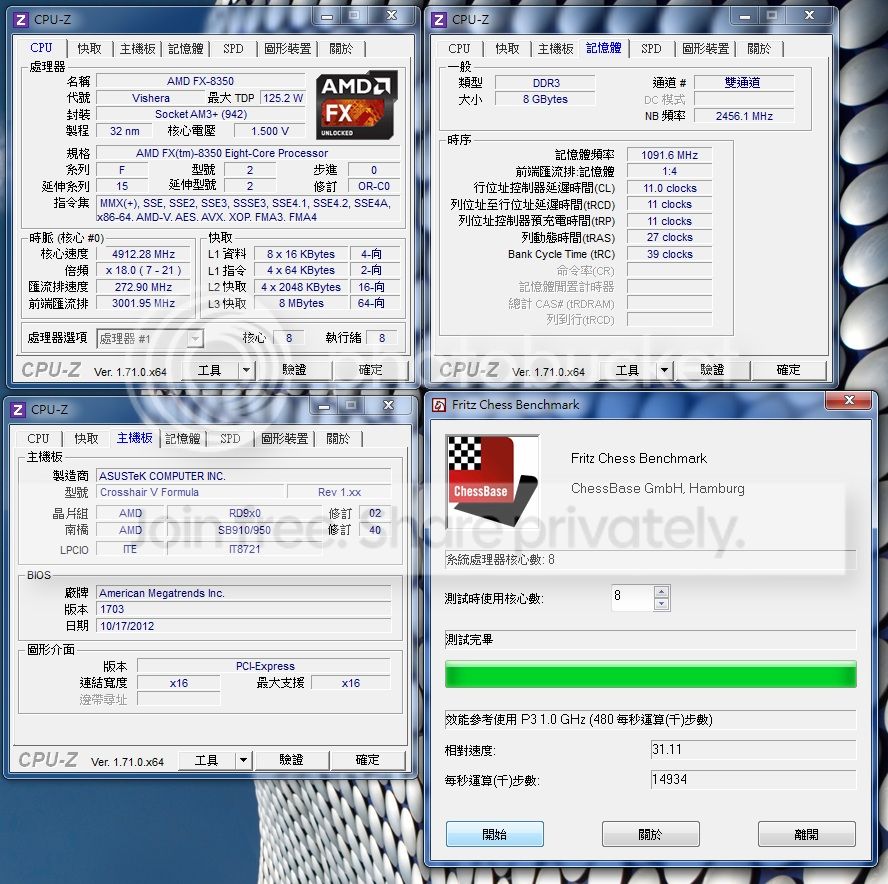Click the tRC value 39 clocks
Image resolution: width=888 pixels, height=884 pixels.
[x=669, y=254]
